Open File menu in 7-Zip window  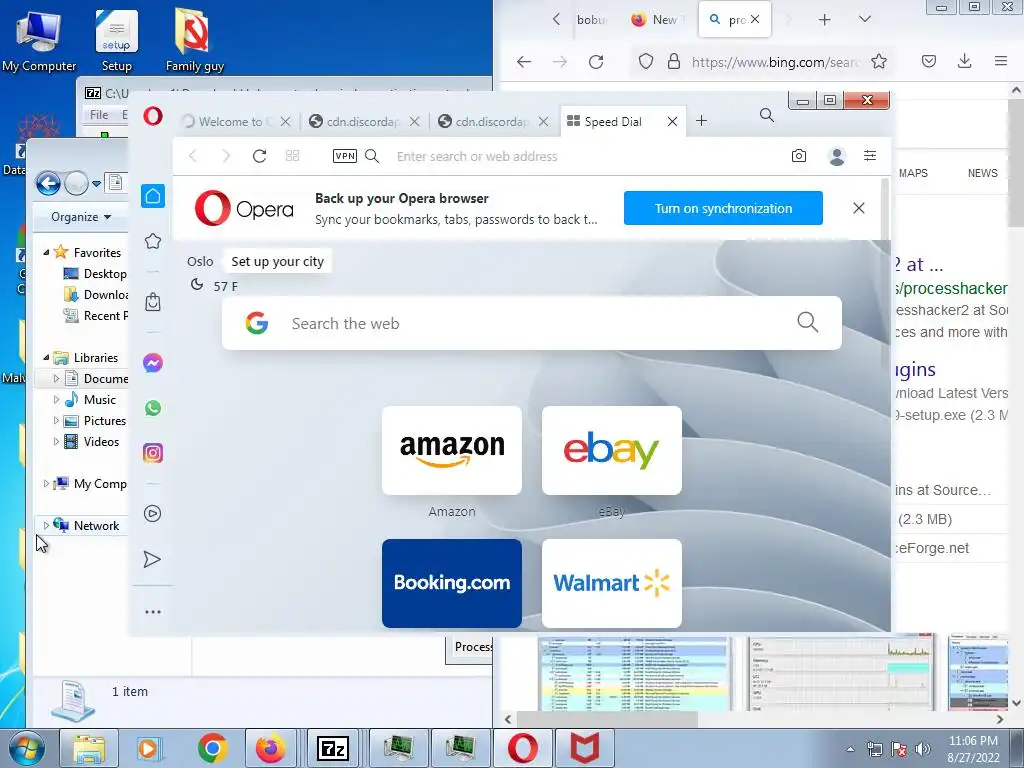coord(99,115)
